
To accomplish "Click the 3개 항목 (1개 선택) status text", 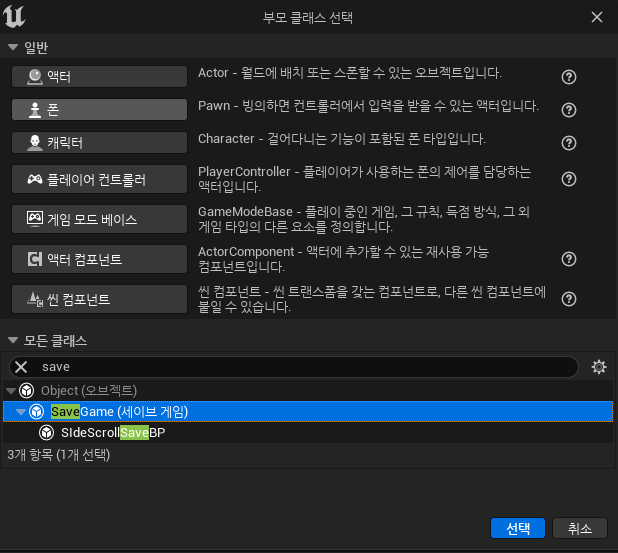I will coord(58,455).
